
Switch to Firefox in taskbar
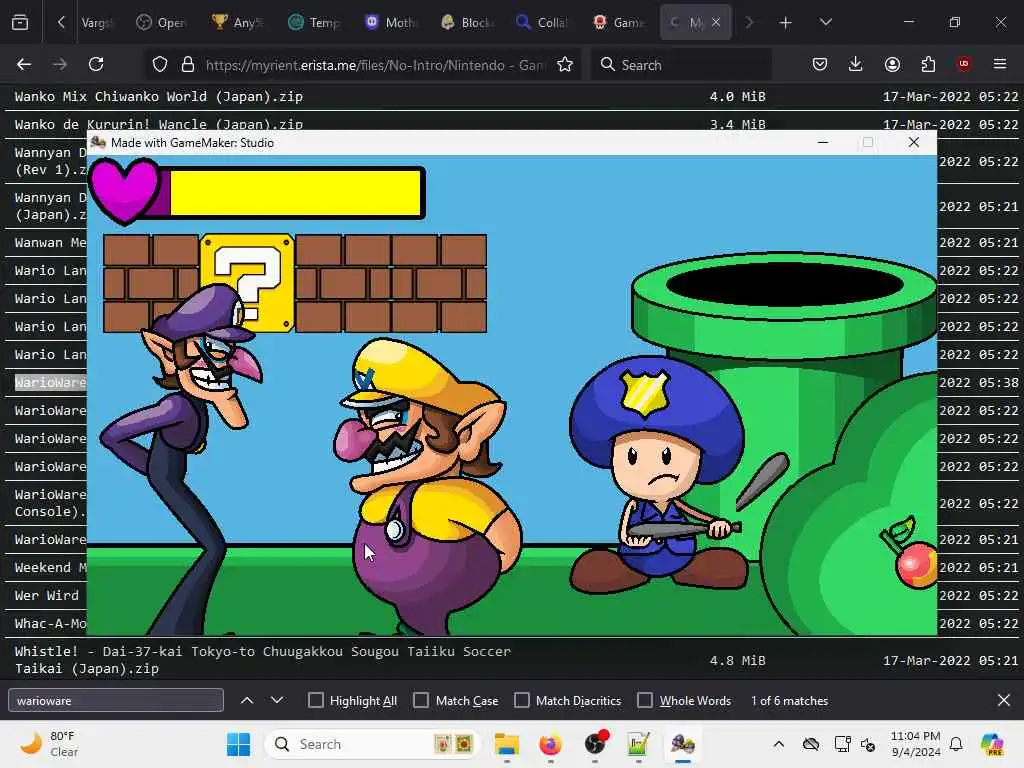coord(551,744)
